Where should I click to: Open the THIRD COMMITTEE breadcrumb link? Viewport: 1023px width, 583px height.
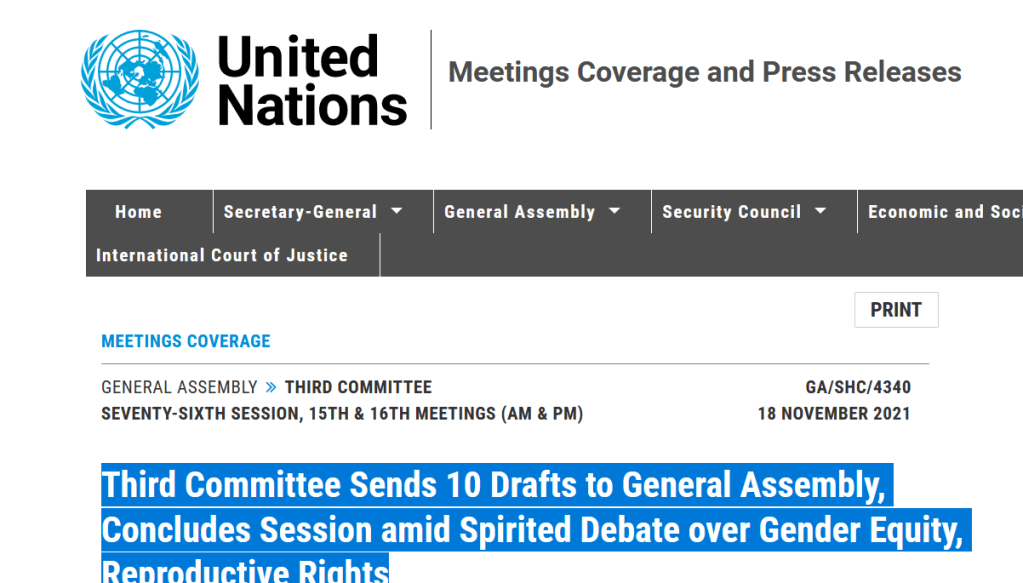[358, 387]
